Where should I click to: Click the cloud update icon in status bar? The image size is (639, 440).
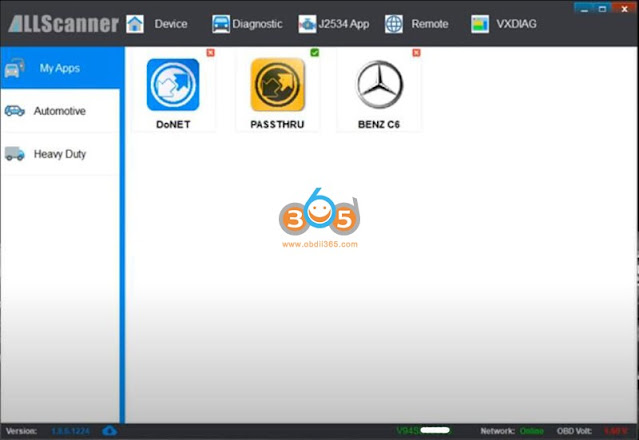tap(109, 431)
